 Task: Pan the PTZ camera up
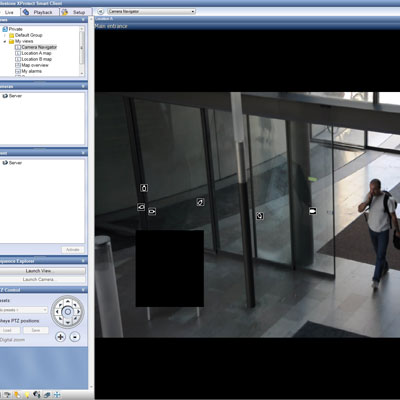tap(68, 302)
